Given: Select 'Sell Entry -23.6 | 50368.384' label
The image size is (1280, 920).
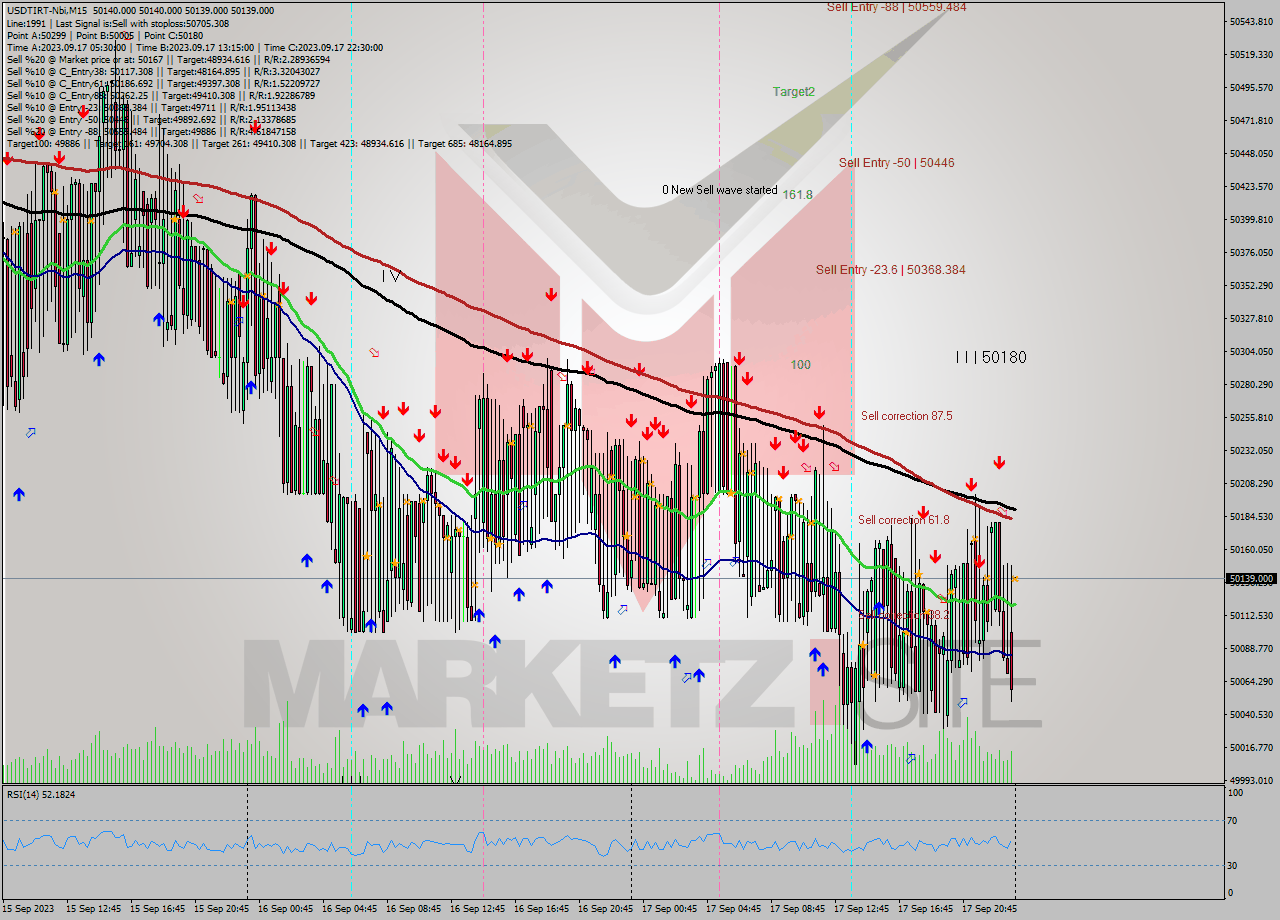Looking at the screenshot, I should point(890,270).
